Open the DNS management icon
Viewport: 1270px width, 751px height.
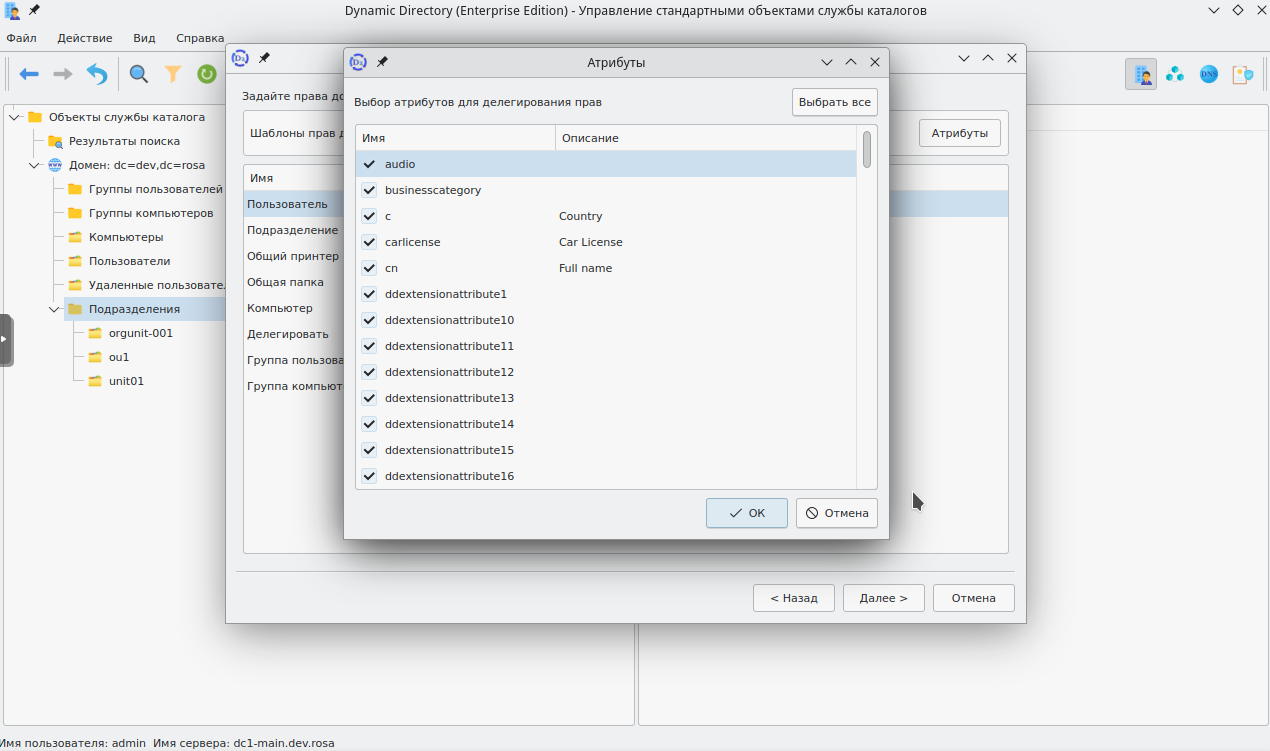click(1209, 74)
